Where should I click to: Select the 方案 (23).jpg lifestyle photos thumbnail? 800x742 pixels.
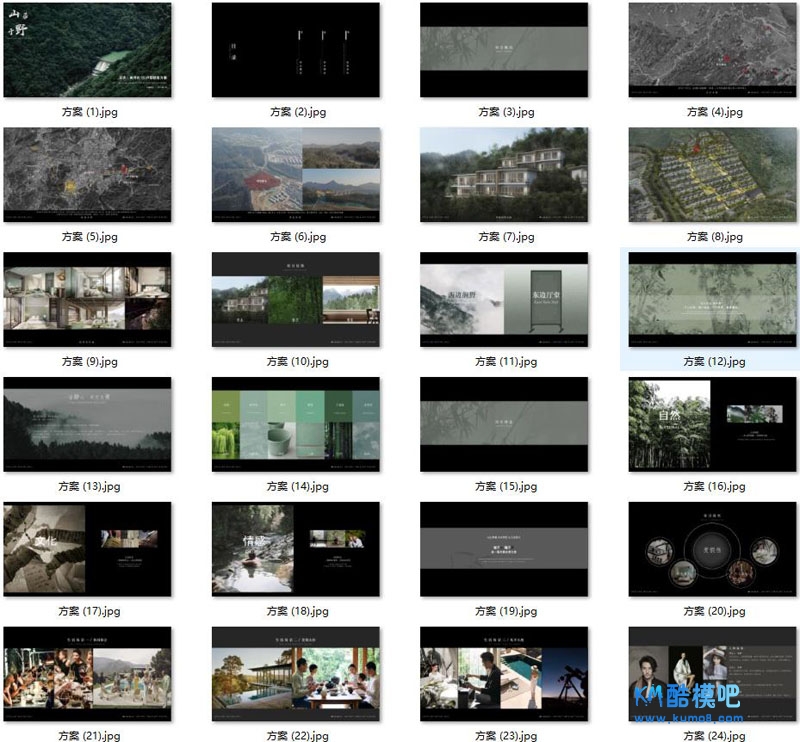(x=504, y=674)
